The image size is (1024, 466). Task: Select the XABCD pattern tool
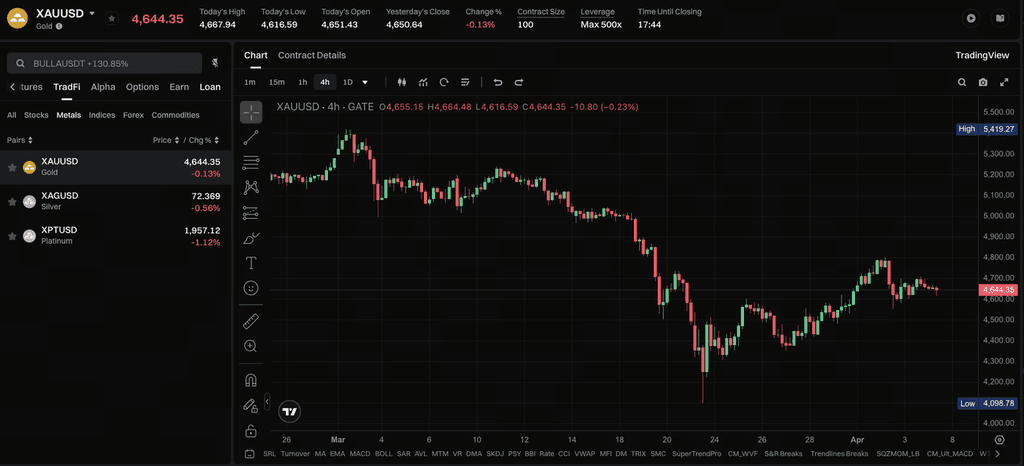(251, 188)
